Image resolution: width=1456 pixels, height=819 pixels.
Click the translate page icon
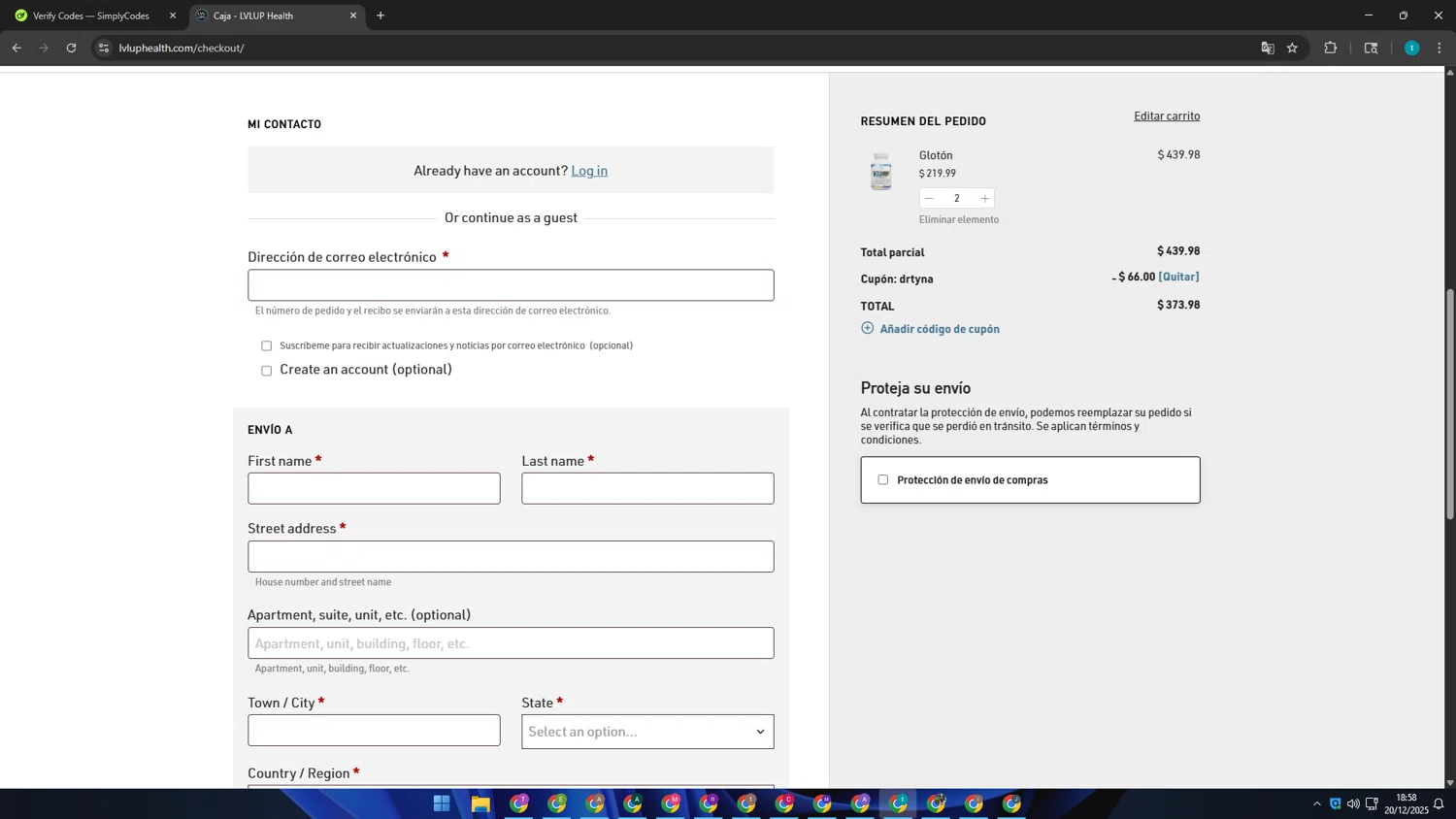pos(1267,48)
